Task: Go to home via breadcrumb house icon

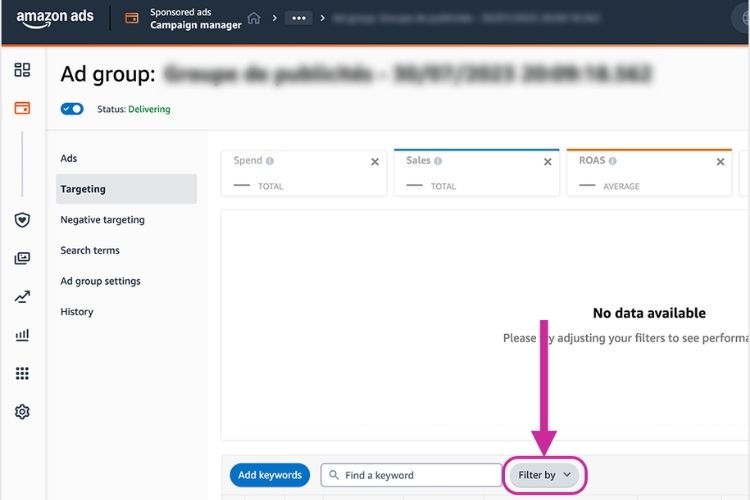Action: tap(254, 18)
